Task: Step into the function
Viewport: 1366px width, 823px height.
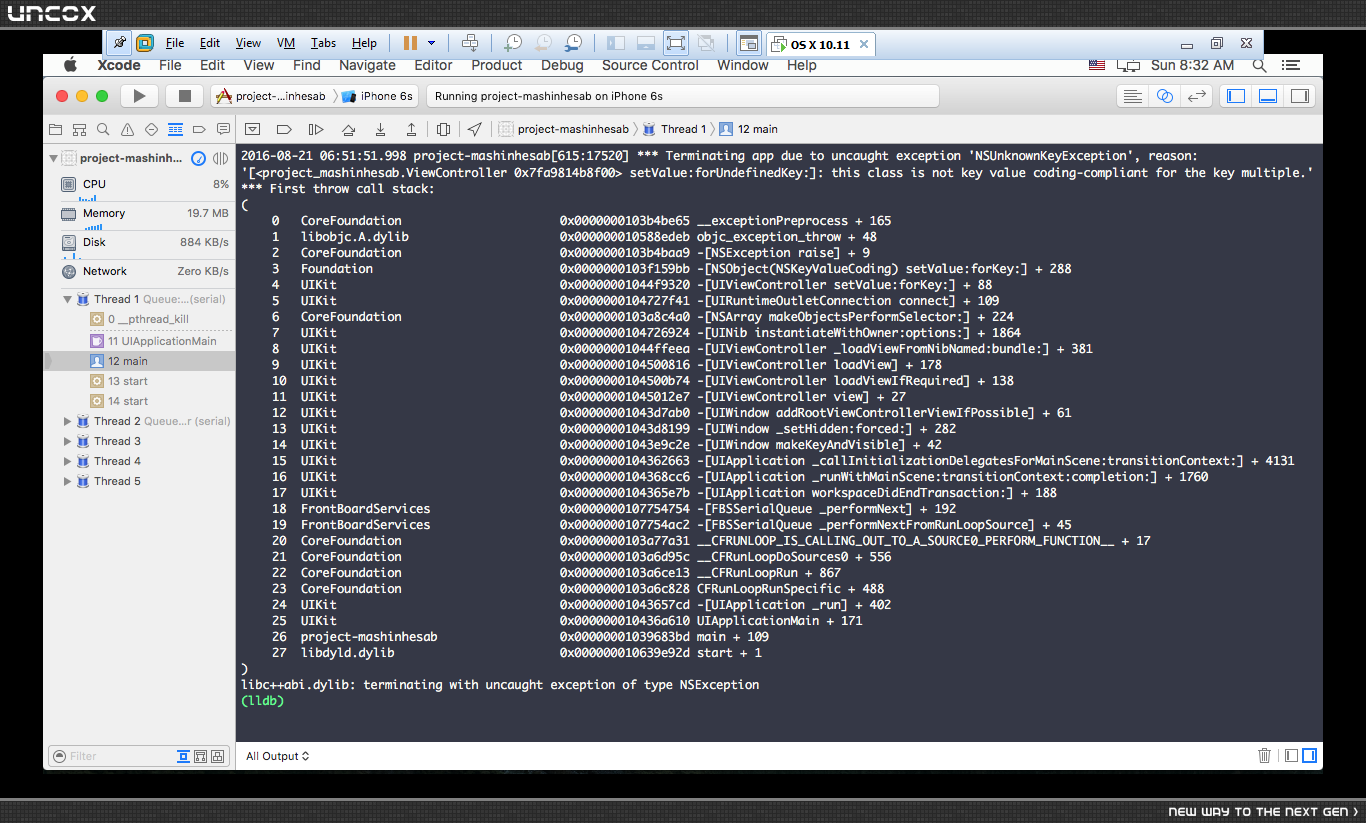Action: click(380, 129)
